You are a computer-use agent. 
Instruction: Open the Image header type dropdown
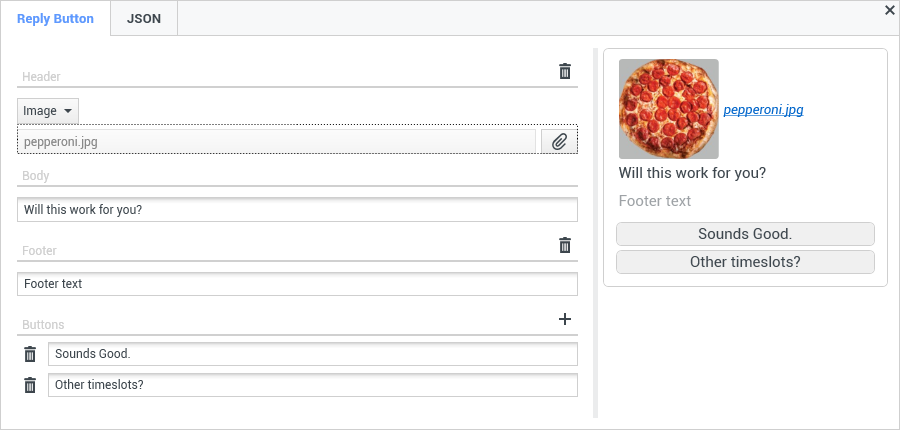(48, 111)
